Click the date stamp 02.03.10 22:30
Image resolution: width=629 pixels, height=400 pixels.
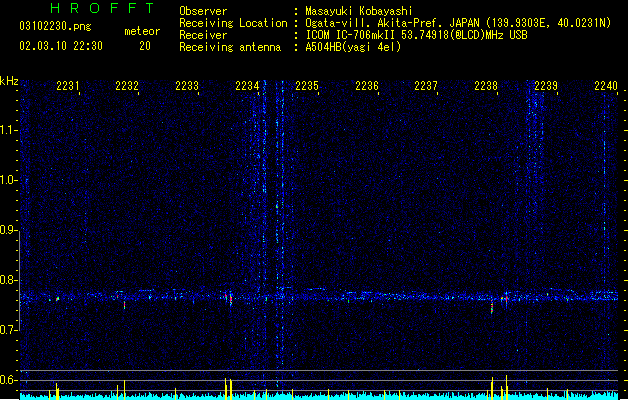tap(61, 46)
